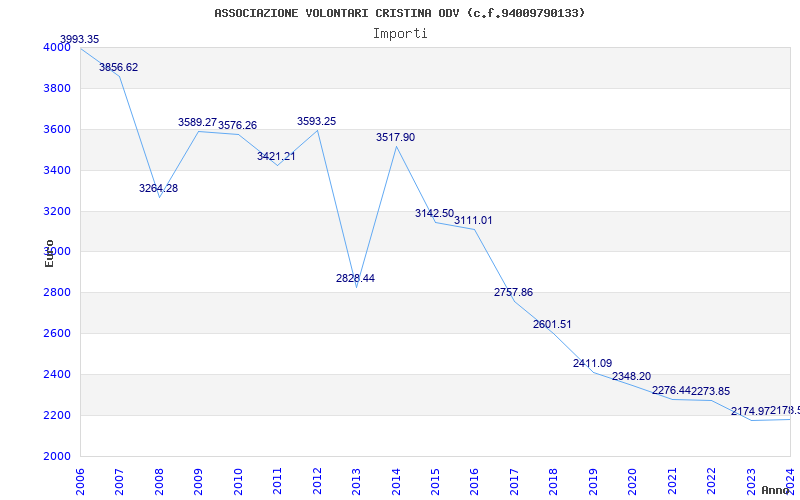The height and width of the screenshot is (500, 800).
Task: Select data label 2276.44
Action: (x=671, y=390)
